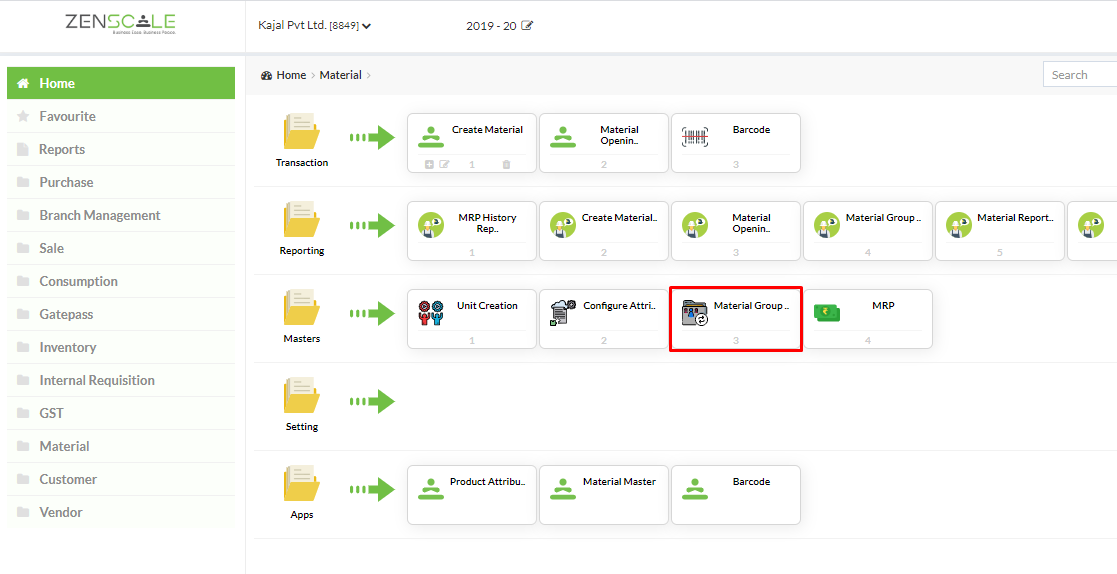Open Inventory in the sidebar

tap(121, 348)
